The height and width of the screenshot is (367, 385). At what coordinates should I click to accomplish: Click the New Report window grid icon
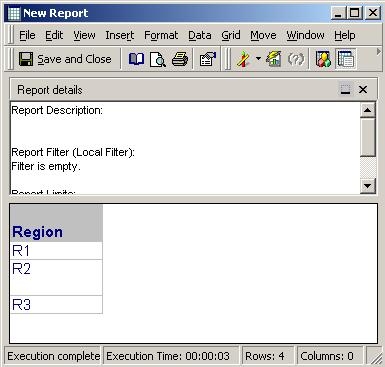[x=14, y=13]
